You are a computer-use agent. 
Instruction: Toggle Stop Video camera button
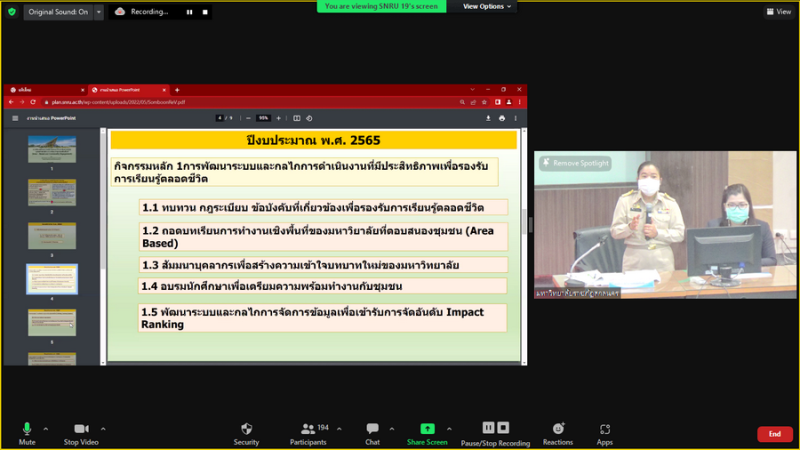(81, 432)
